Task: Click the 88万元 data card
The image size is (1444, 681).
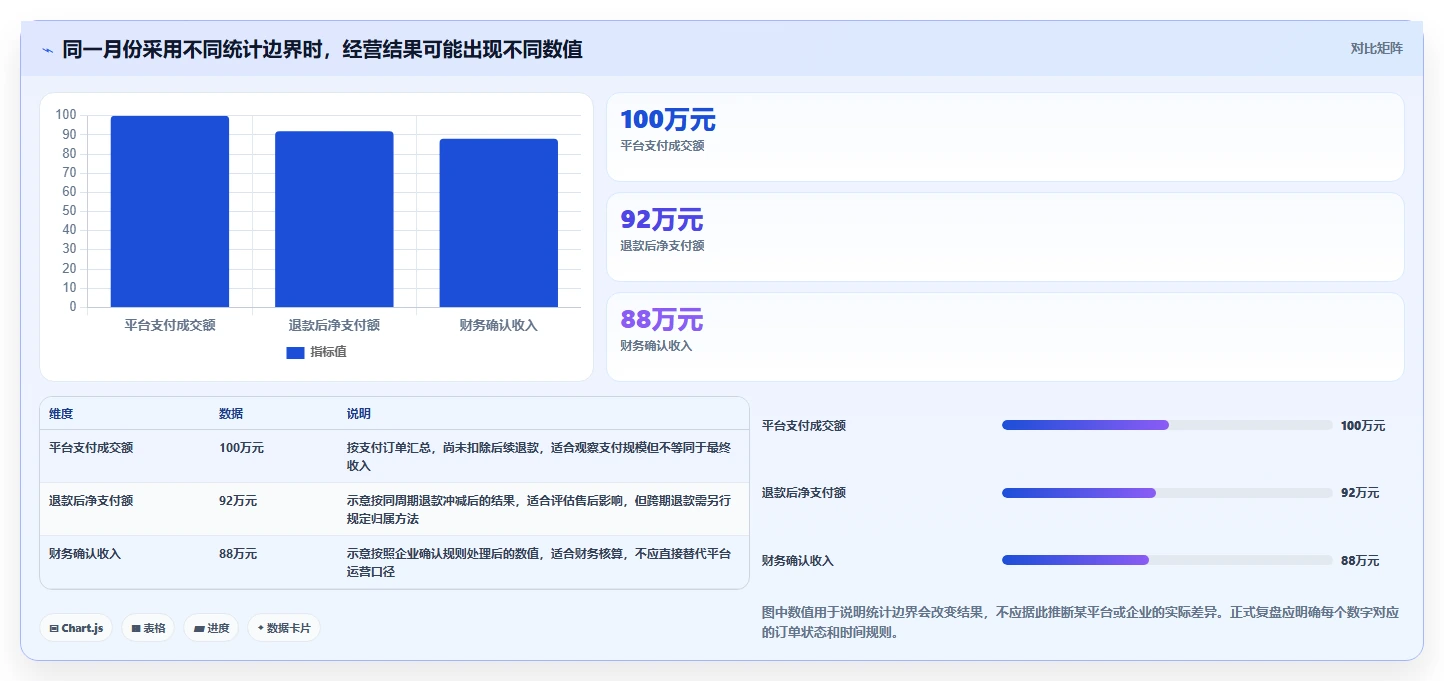Action: pos(1005,337)
